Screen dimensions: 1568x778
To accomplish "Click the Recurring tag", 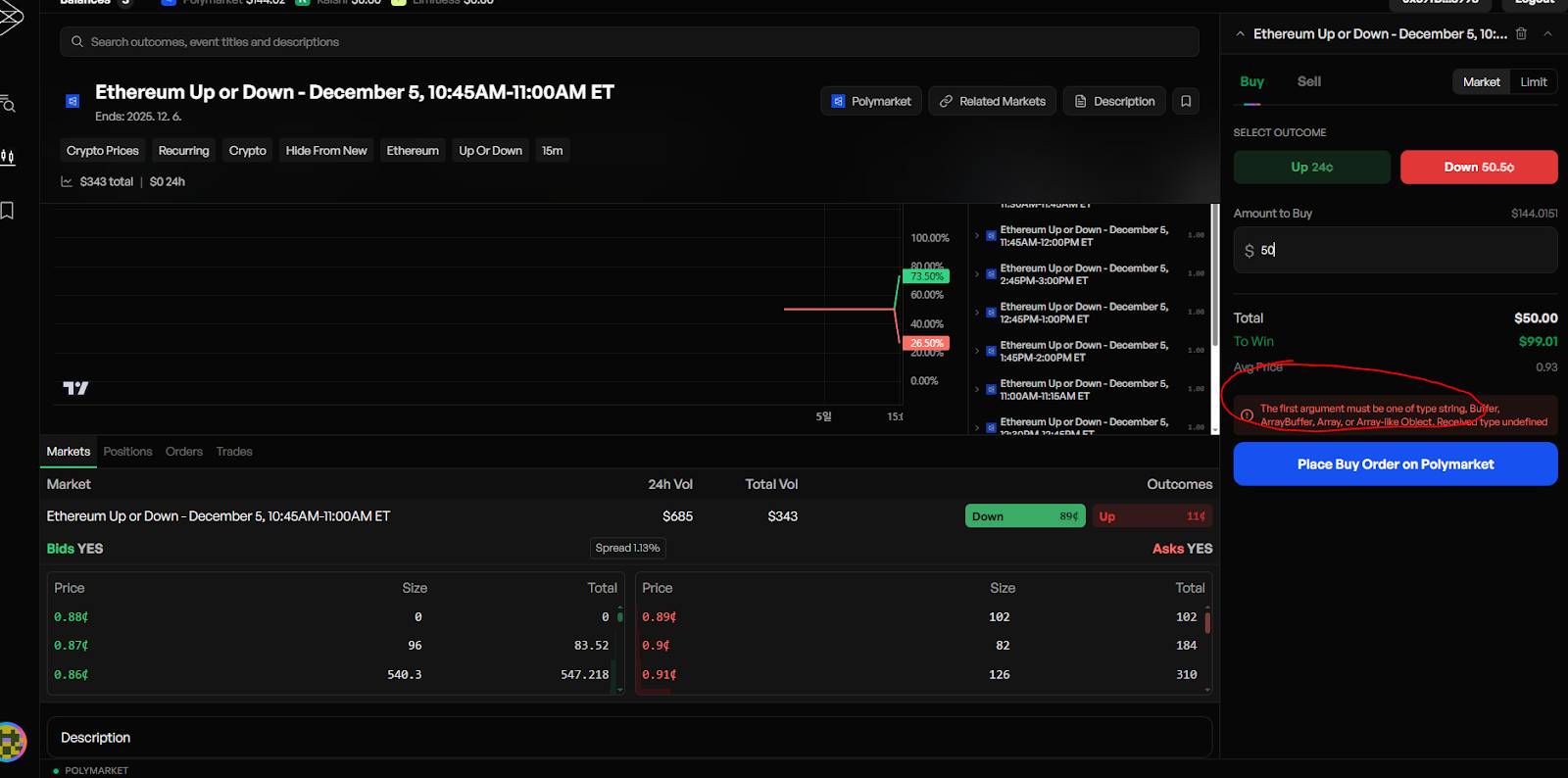I will pos(183,151).
